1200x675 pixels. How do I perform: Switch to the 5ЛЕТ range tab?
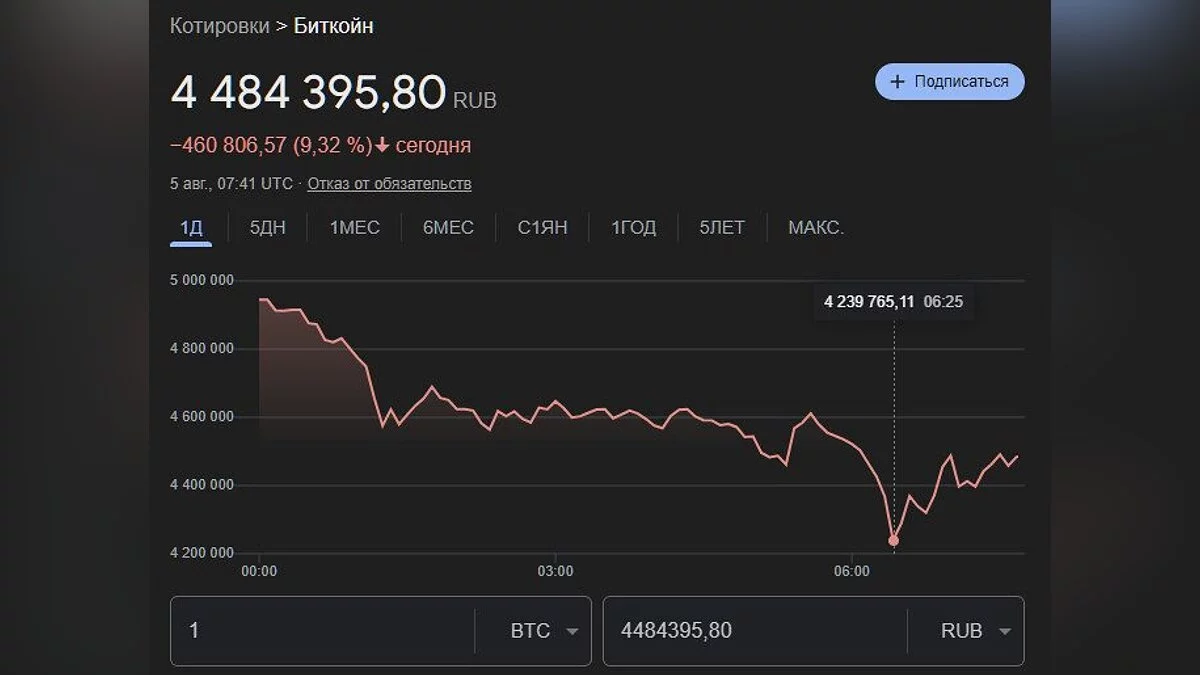tap(722, 228)
